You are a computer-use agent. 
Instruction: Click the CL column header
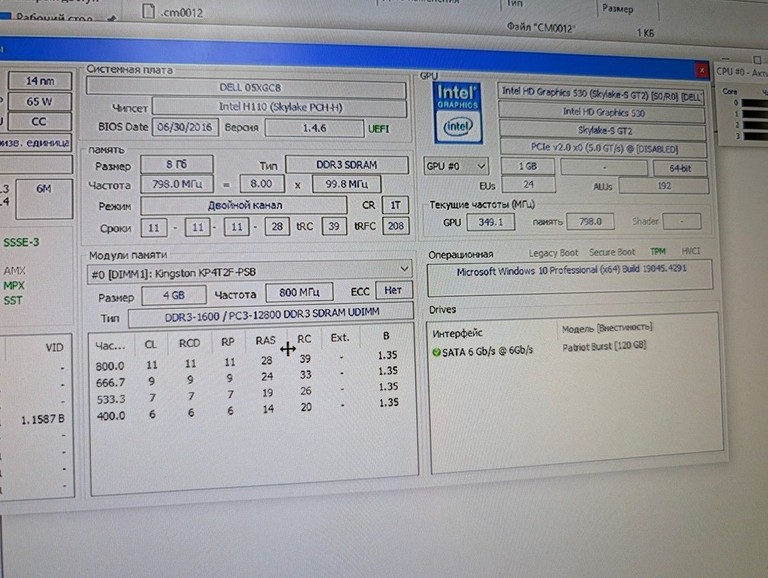150,344
